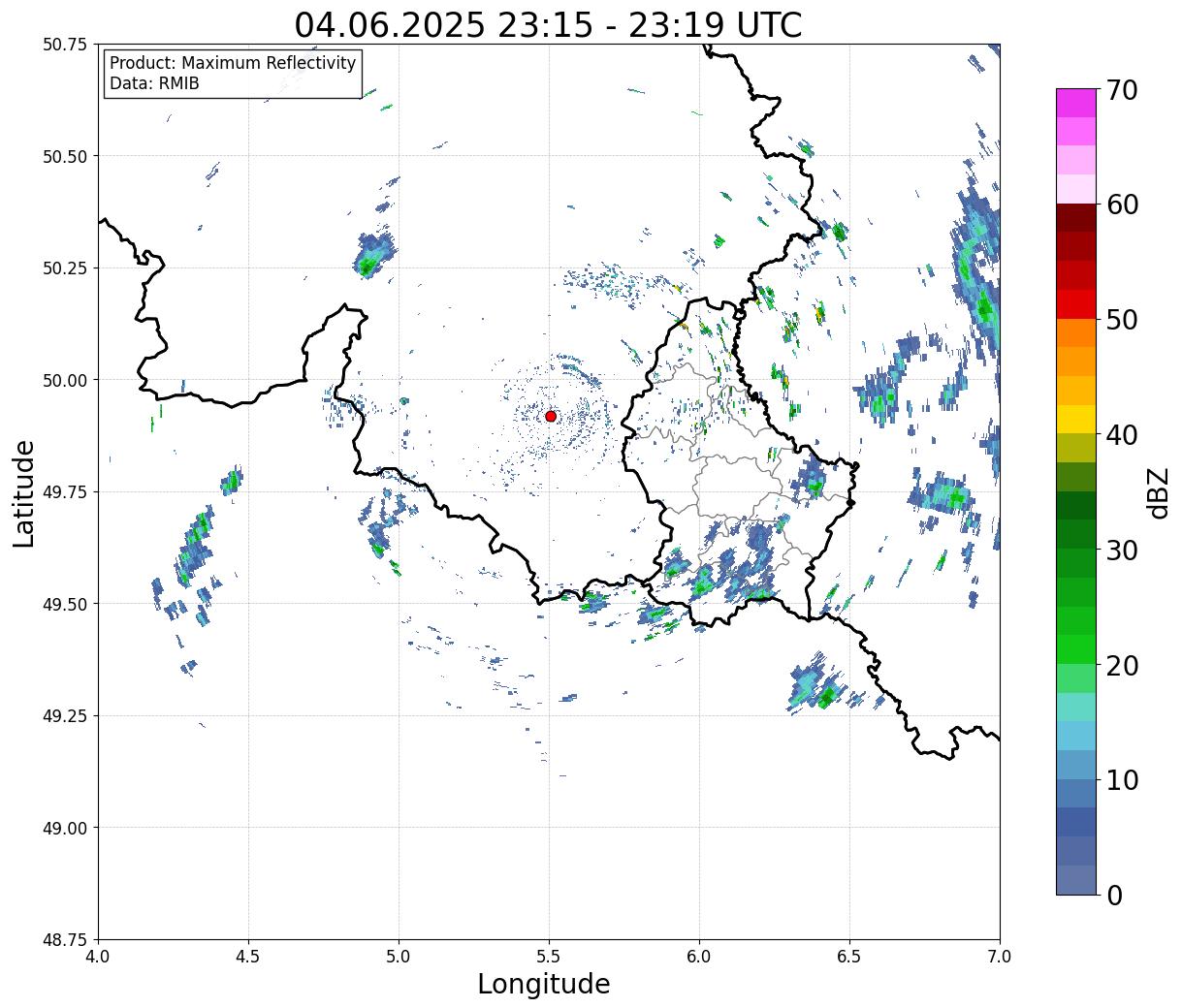Select longitude tick label 5.5
The height and width of the screenshot is (1008, 1182).
click(x=549, y=956)
